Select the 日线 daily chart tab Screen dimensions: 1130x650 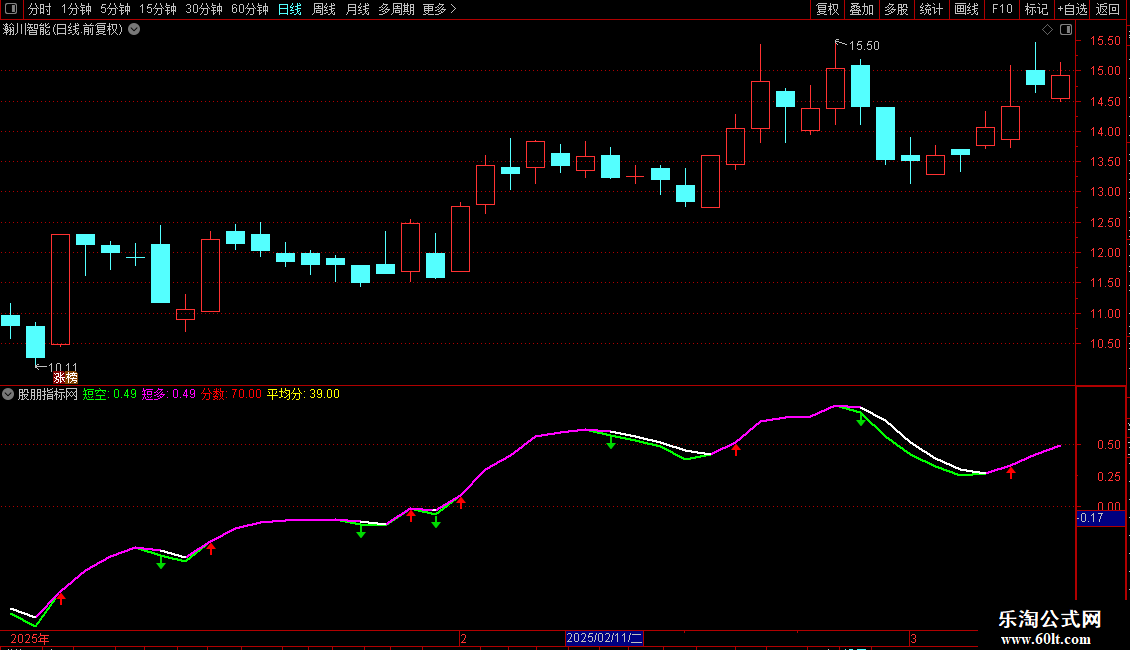[x=290, y=9]
